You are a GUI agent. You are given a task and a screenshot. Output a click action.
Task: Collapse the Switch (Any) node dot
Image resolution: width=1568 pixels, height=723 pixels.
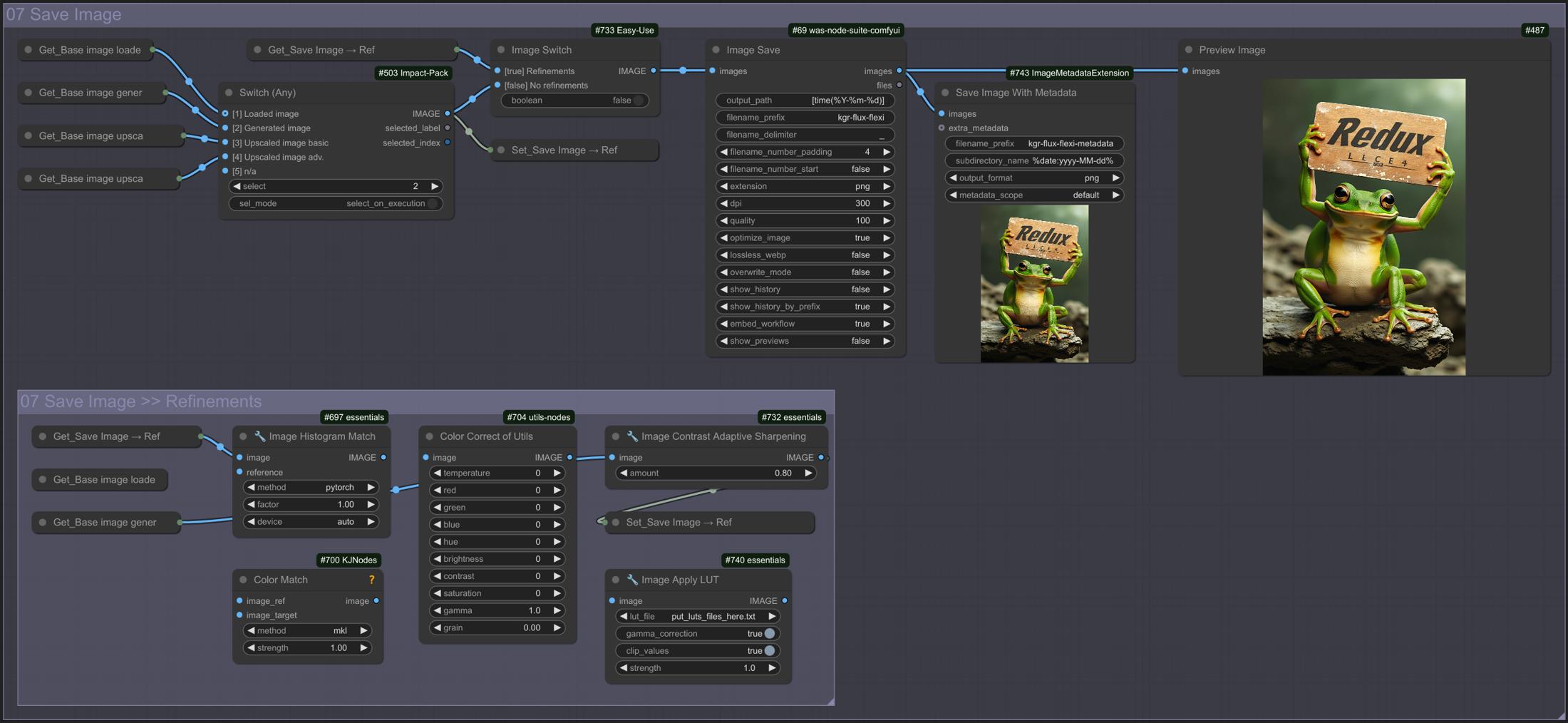[x=229, y=93]
